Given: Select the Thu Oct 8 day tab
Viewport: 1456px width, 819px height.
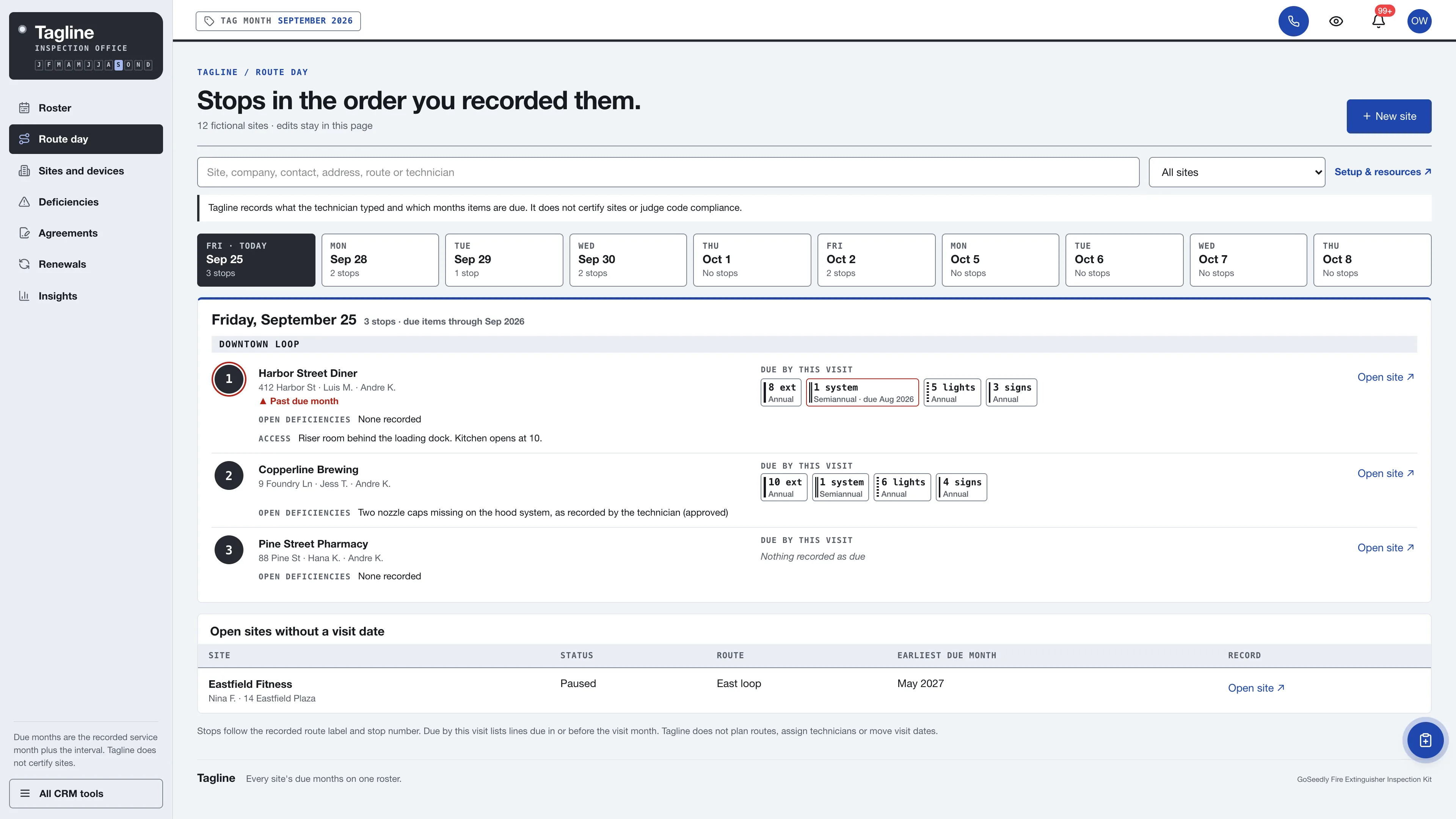Looking at the screenshot, I should pyautogui.click(x=1372, y=260).
